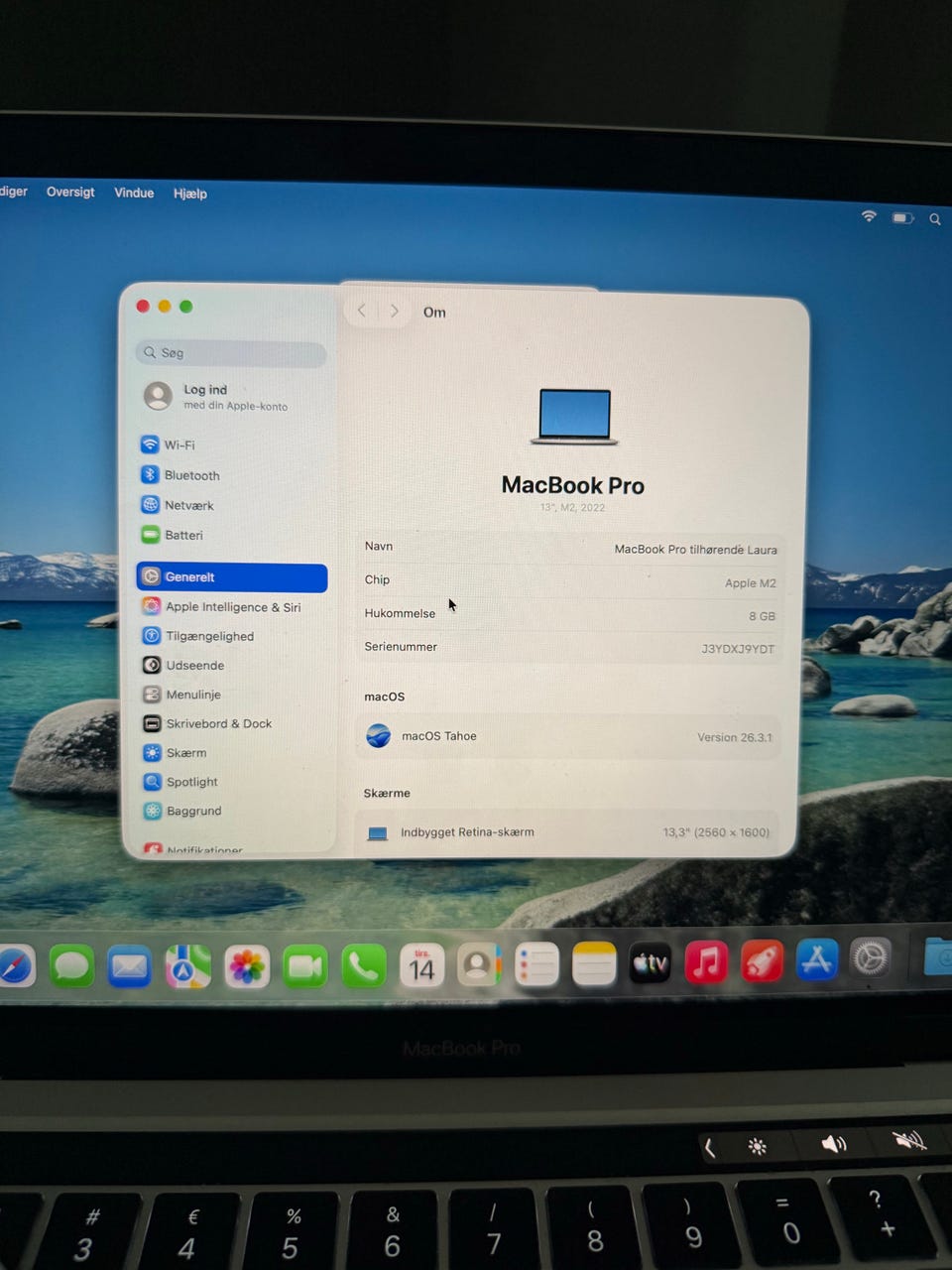Open the Vindue menu
Viewport: 952px width, 1270px height.
(134, 192)
